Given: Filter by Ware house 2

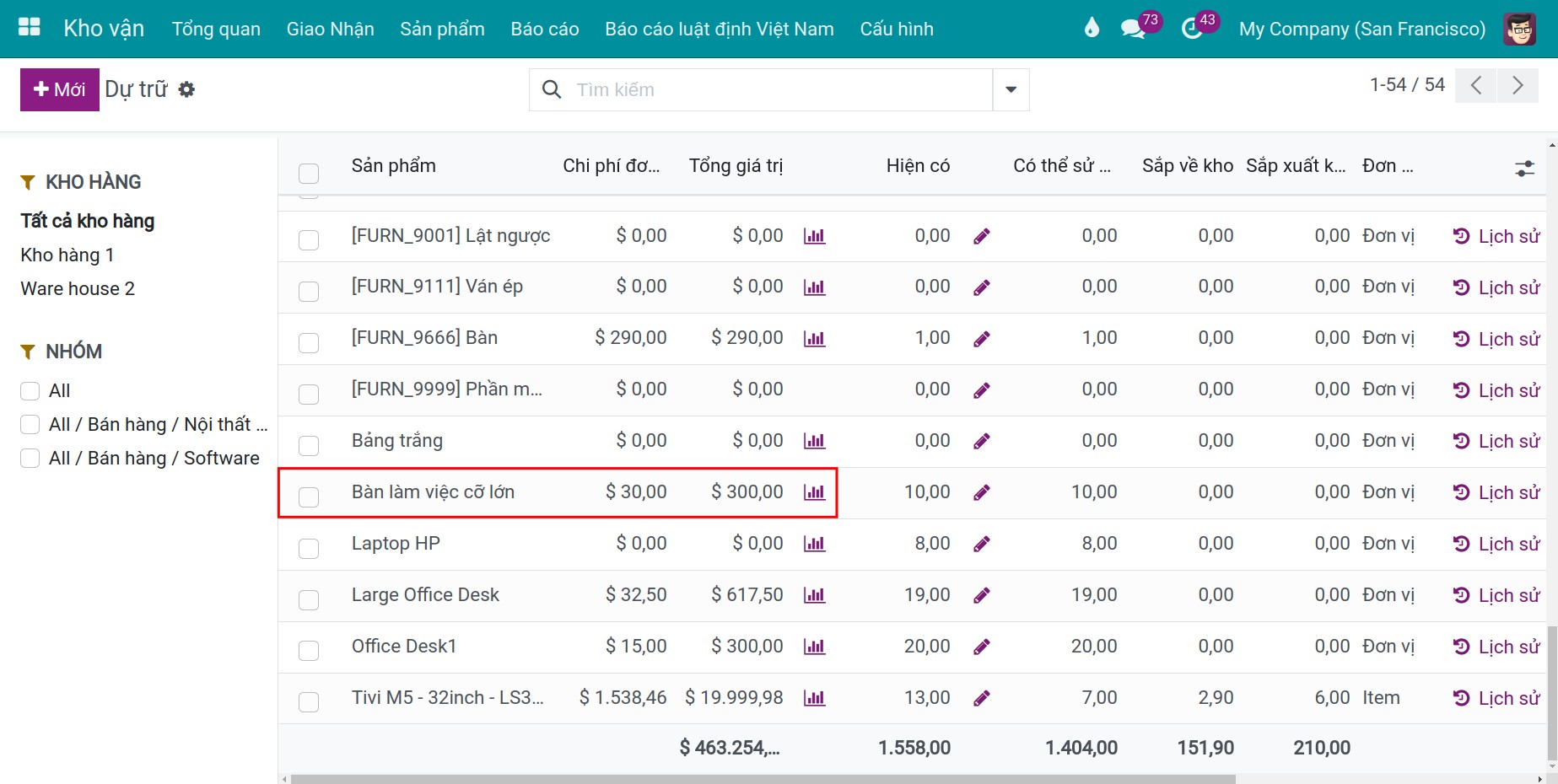Looking at the screenshot, I should click(x=78, y=288).
